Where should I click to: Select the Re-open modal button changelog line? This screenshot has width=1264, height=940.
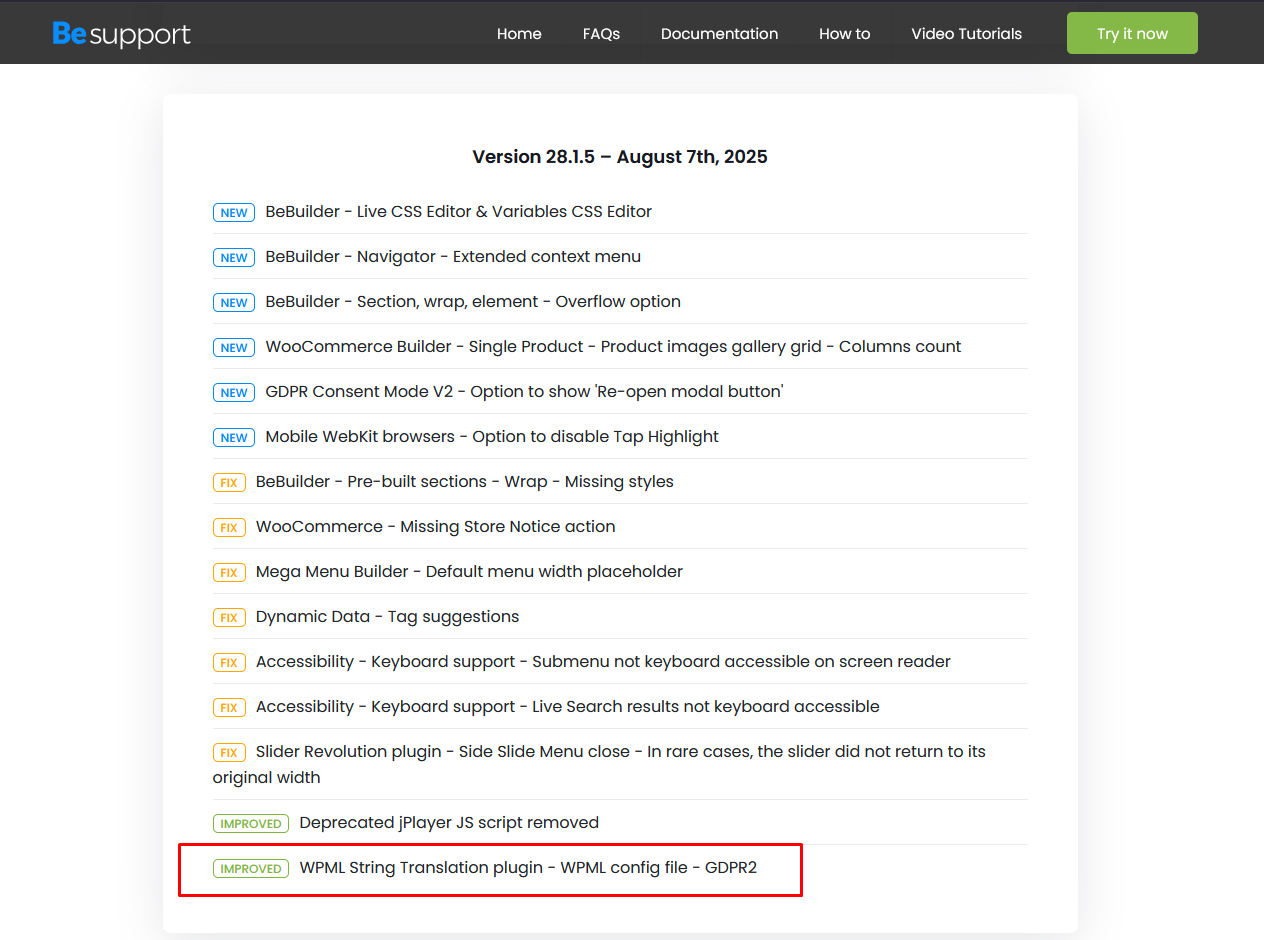point(524,392)
